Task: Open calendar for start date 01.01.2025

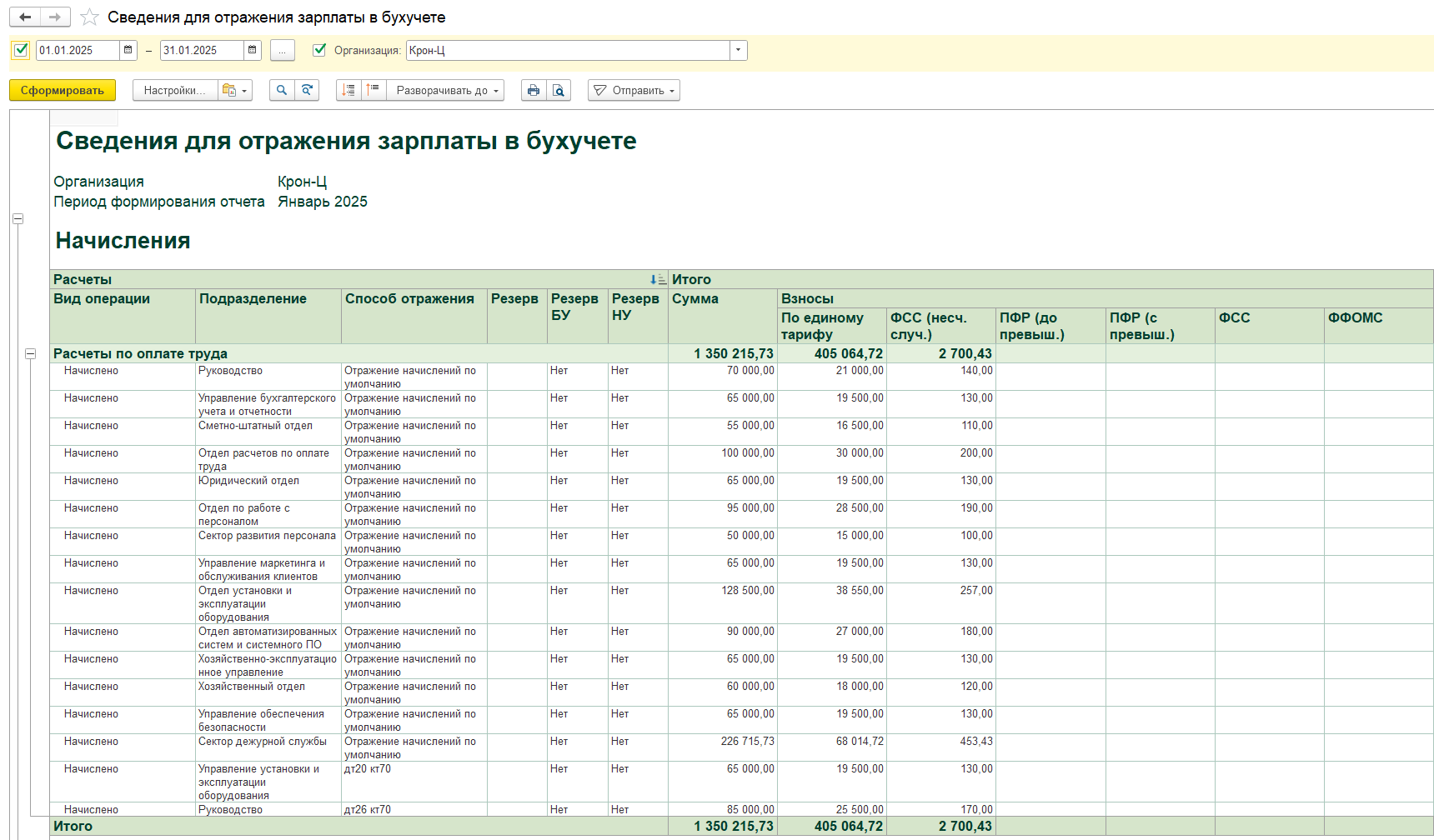Action: pyautogui.click(x=128, y=50)
